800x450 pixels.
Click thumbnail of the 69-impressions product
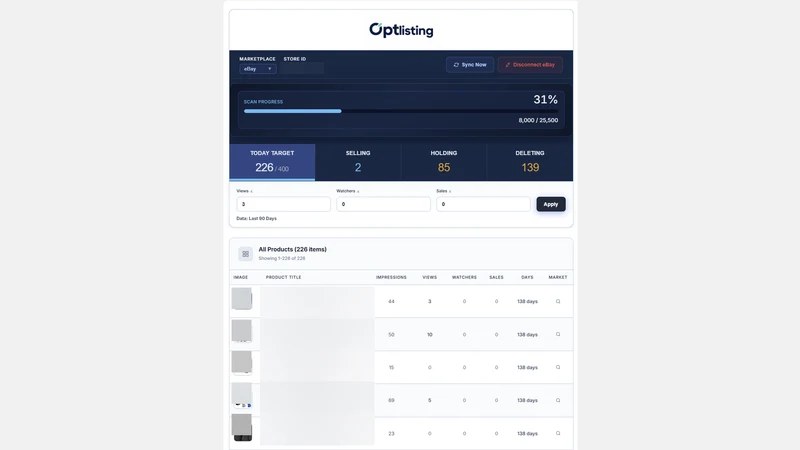(242, 395)
